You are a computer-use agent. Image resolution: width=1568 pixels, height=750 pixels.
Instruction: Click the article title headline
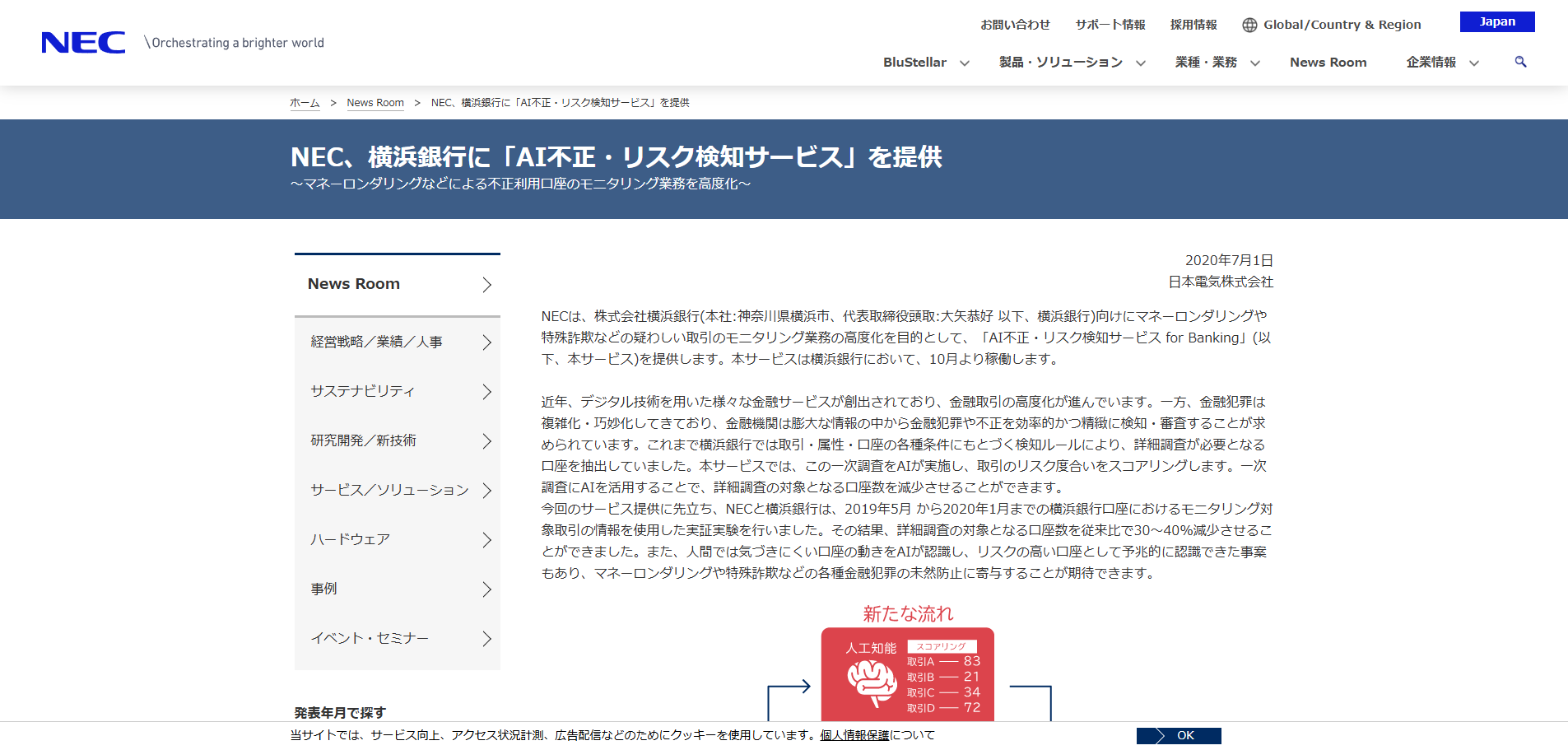point(616,156)
